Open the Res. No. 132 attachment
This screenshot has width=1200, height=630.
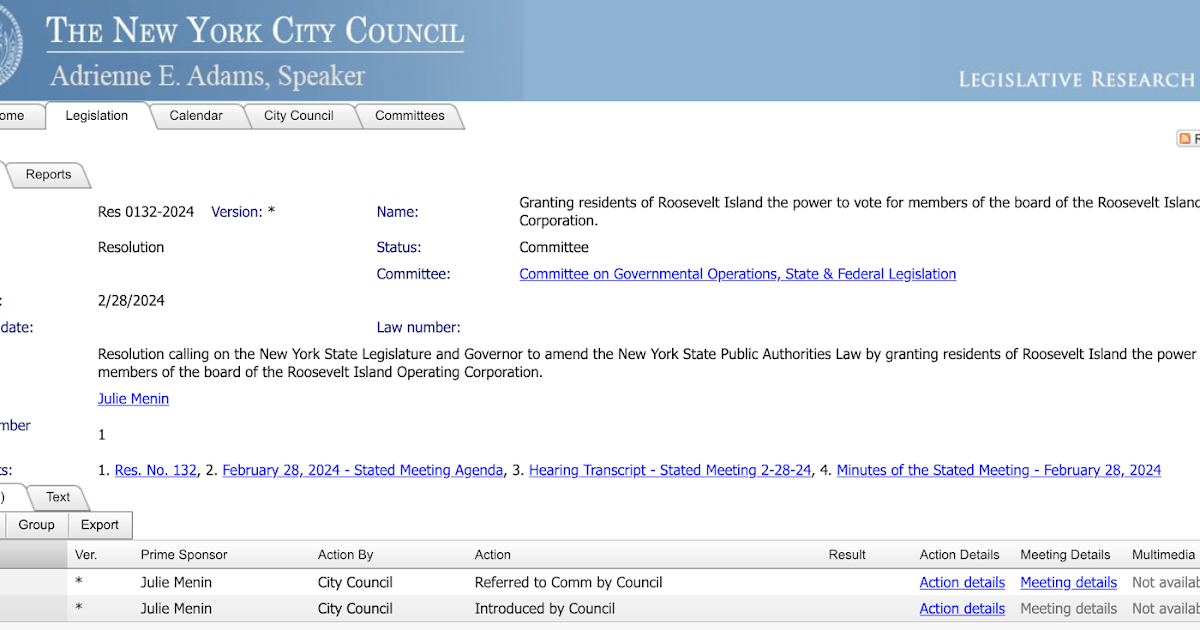click(156, 470)
